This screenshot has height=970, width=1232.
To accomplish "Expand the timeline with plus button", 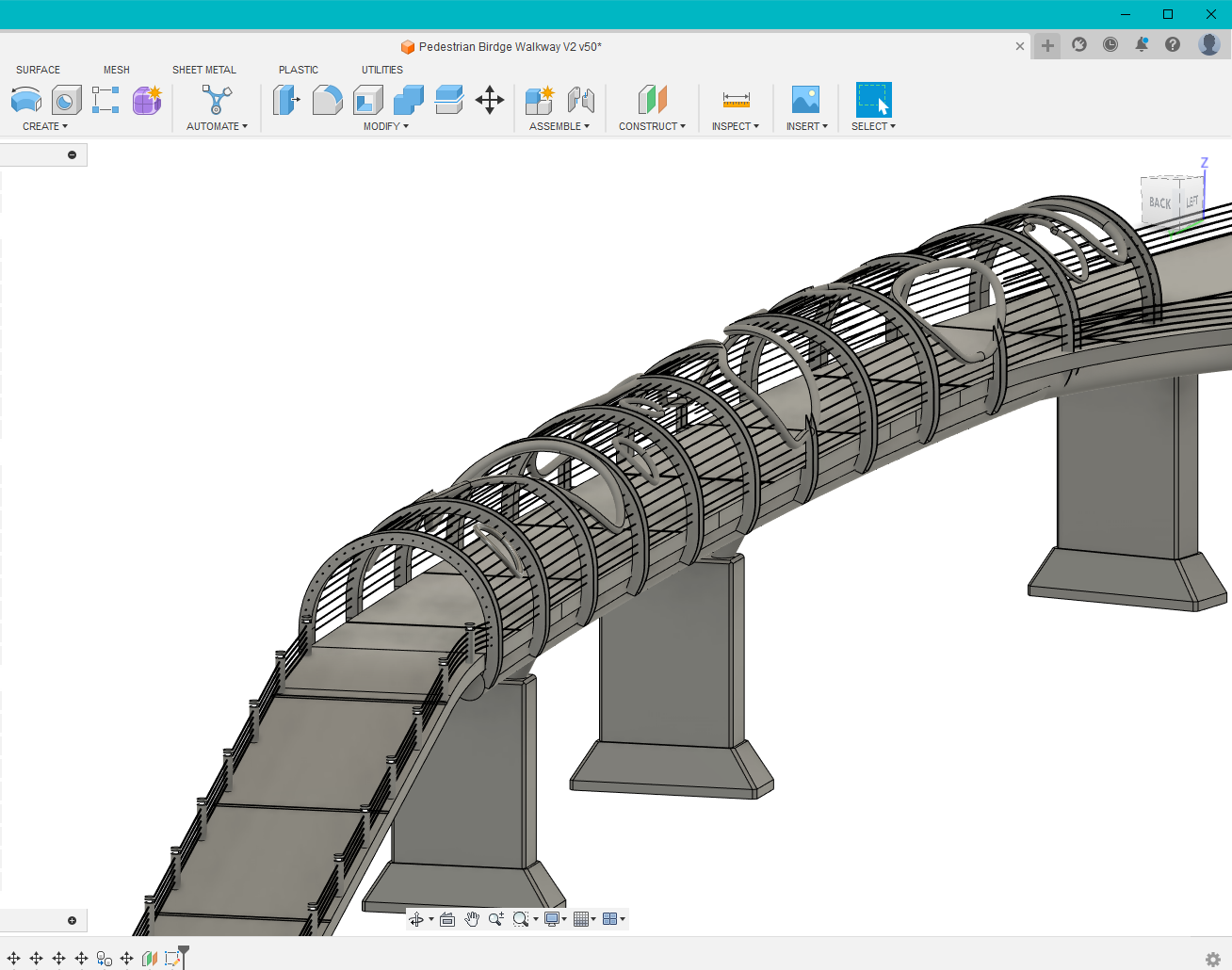I will (x=72, y=920).
